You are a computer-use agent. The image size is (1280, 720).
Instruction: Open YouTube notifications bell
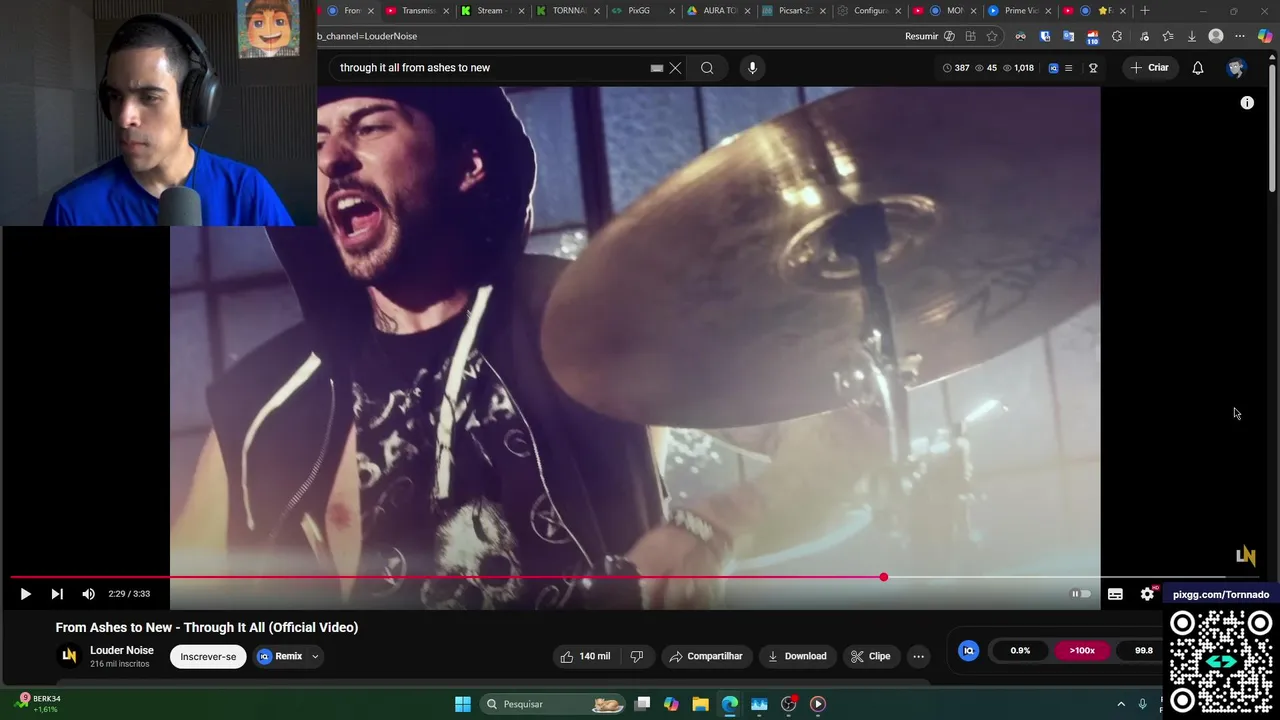[1198, 68]
